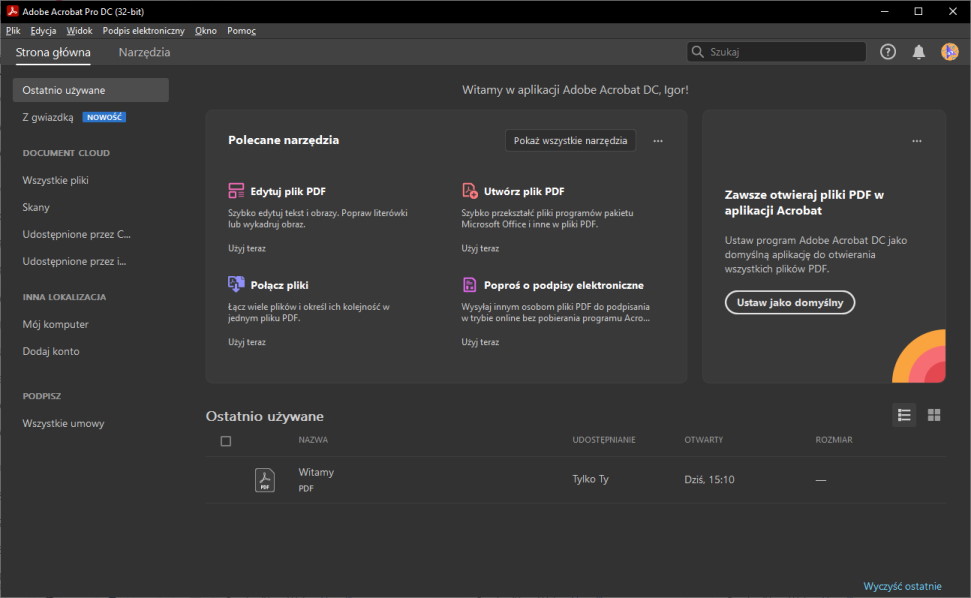Click the Adobe Acrobat logo in title bar
The height and width of the screenshot is (598, 971).
(12, 11)
